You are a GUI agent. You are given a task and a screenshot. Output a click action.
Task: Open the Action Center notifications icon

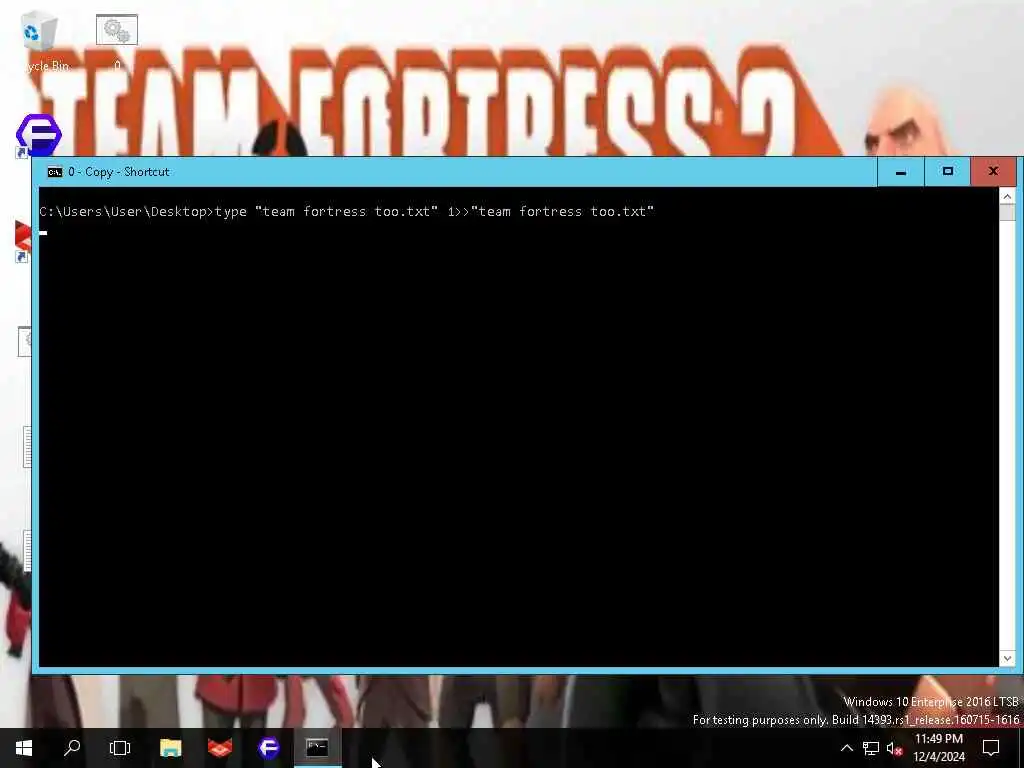tap(991, 748)
